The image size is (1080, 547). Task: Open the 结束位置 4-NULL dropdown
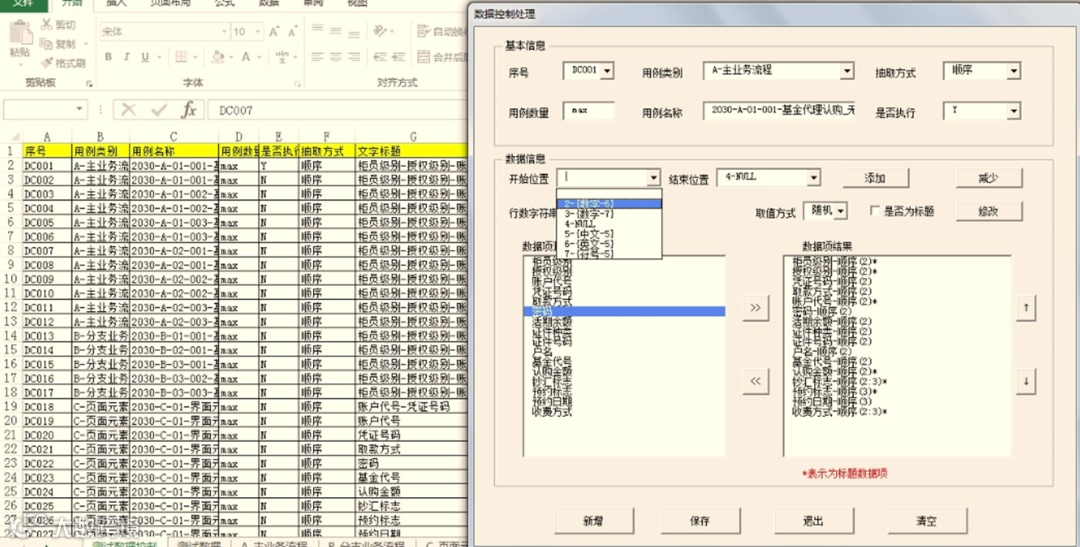[813, 178]
